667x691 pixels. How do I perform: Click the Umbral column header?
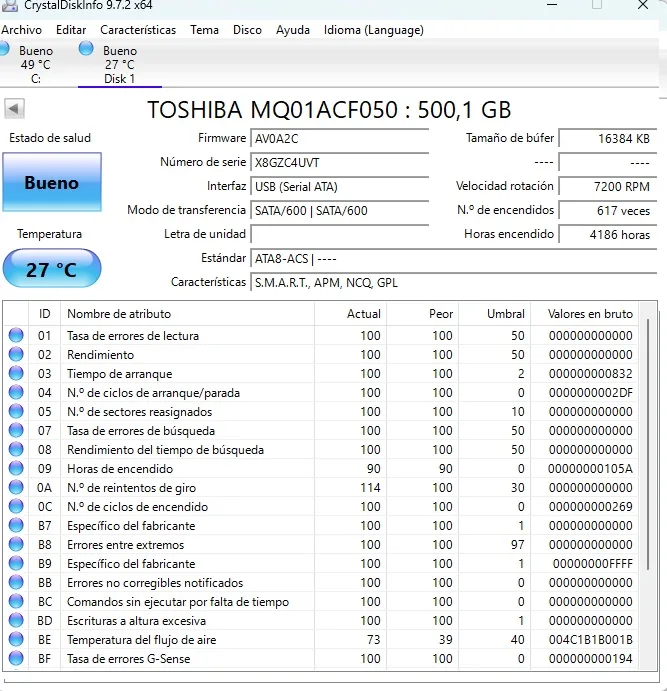495,314
